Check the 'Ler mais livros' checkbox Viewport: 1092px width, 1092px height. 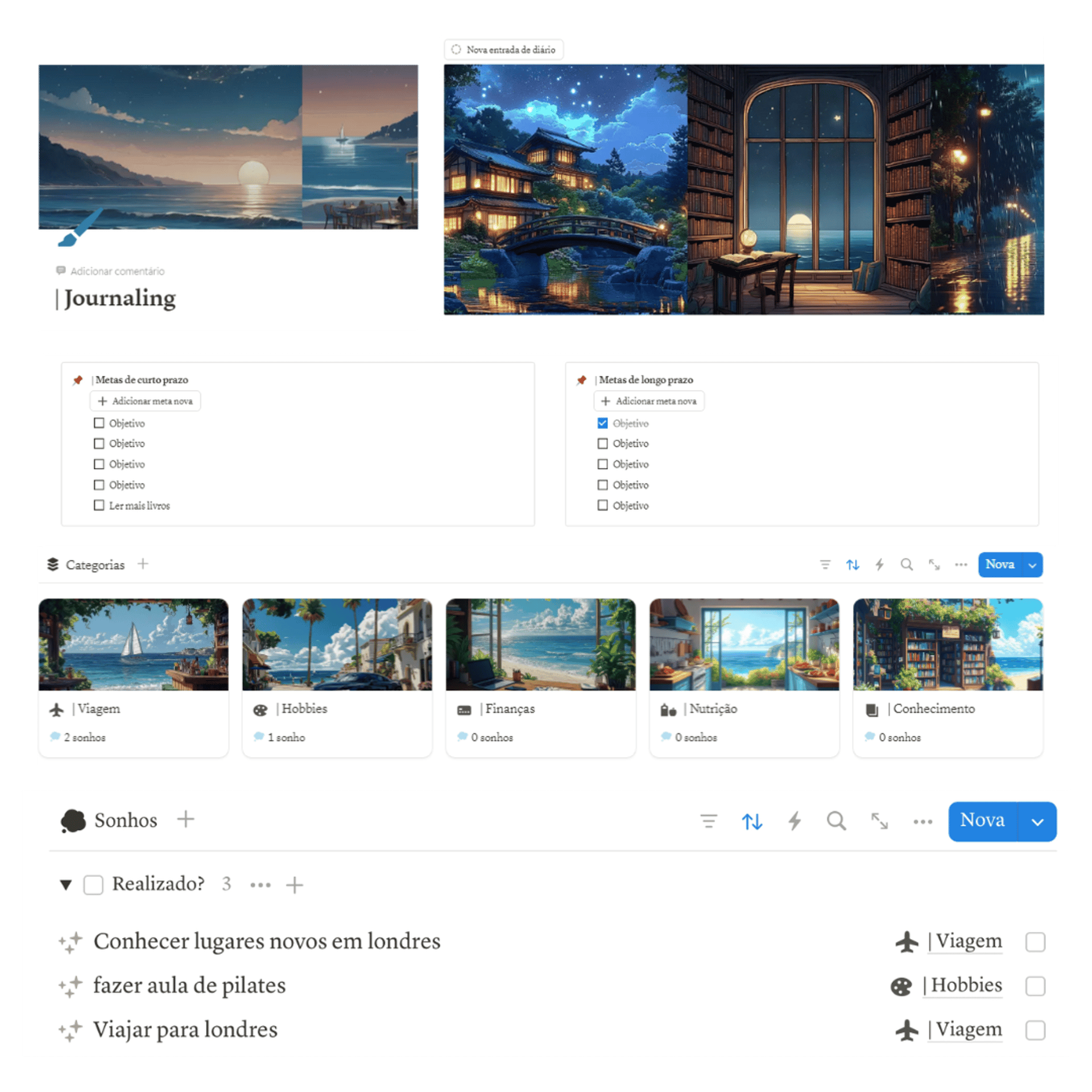click(99, 505)
